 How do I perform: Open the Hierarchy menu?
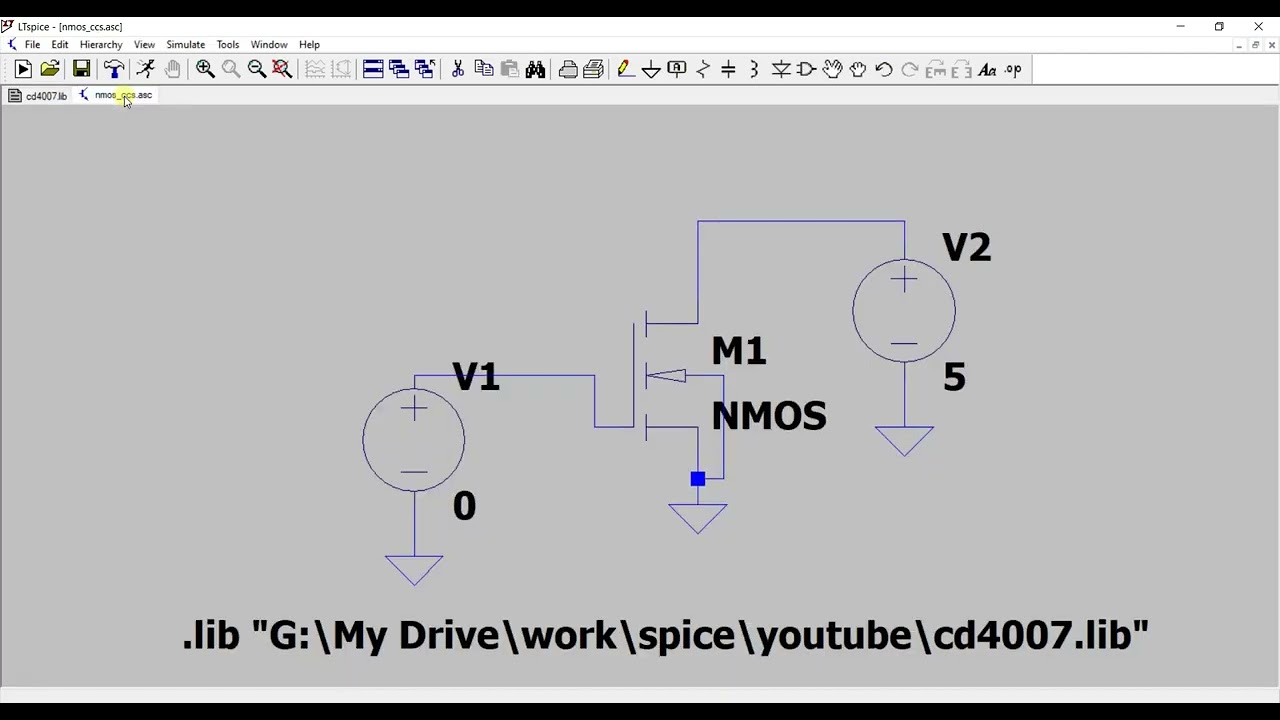101,45
